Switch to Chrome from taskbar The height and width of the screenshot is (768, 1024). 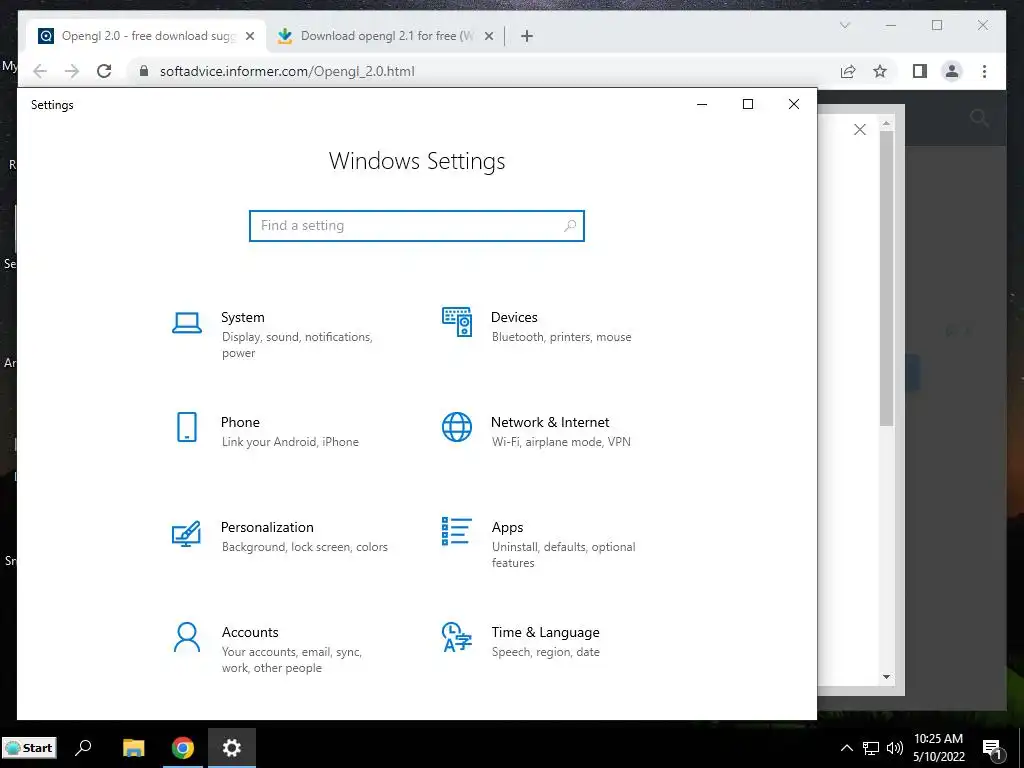[x=183, y=748]
